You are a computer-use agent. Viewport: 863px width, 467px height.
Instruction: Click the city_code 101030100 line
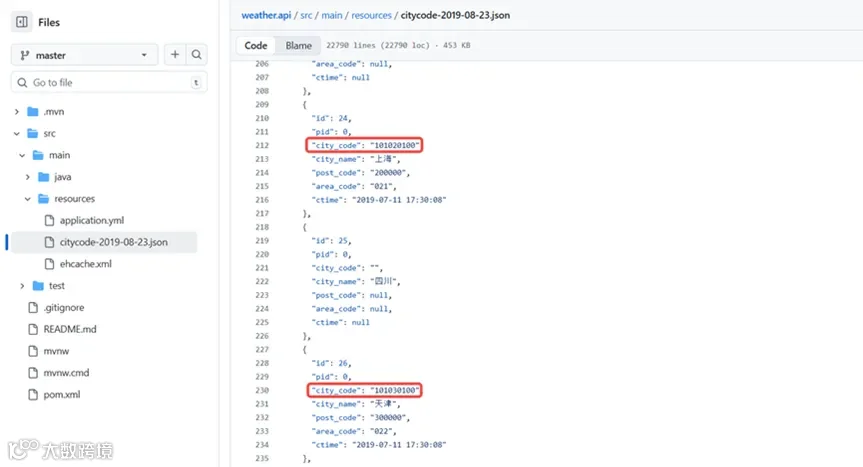(364, 390)
